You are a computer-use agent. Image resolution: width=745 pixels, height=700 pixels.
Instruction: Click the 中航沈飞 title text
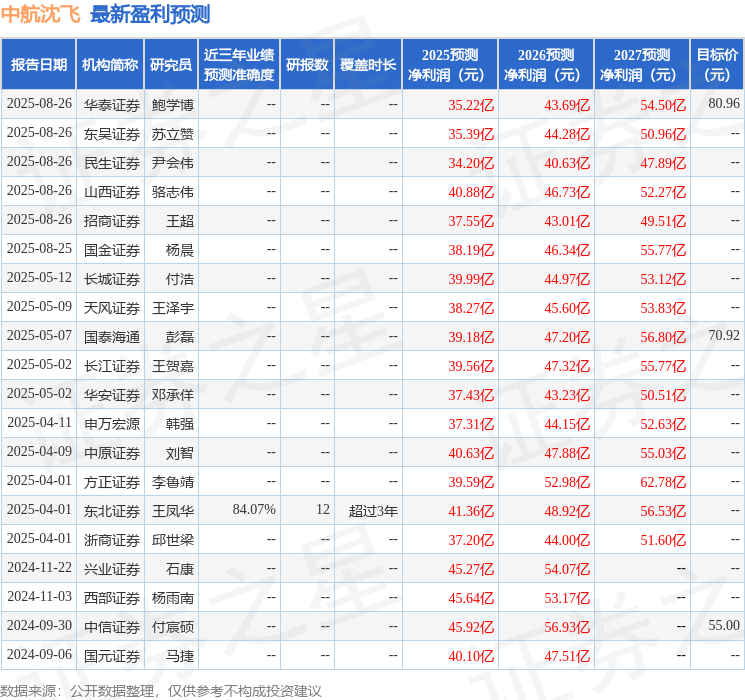tap(41, 14)
